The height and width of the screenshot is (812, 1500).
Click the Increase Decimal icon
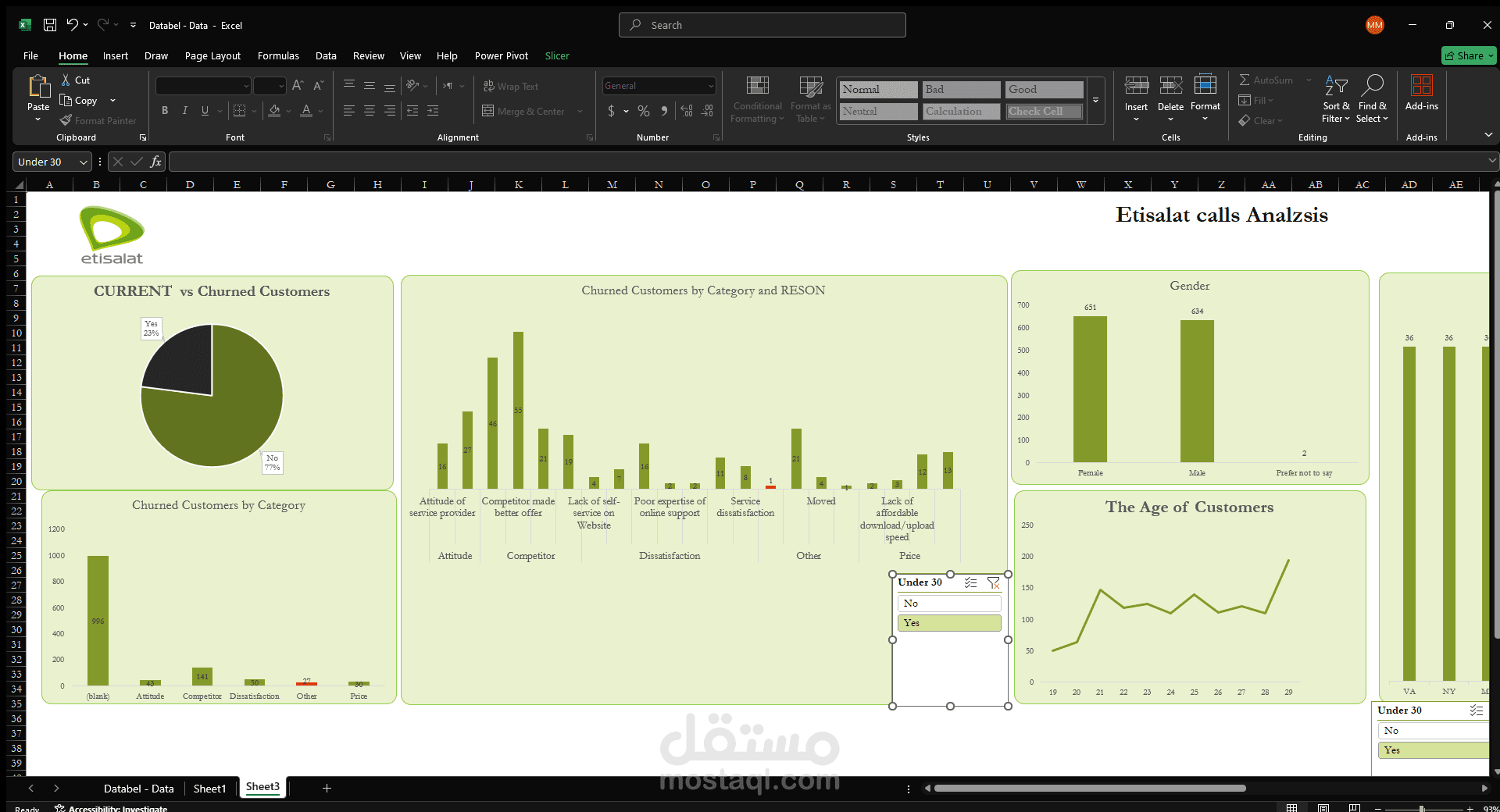687,111
